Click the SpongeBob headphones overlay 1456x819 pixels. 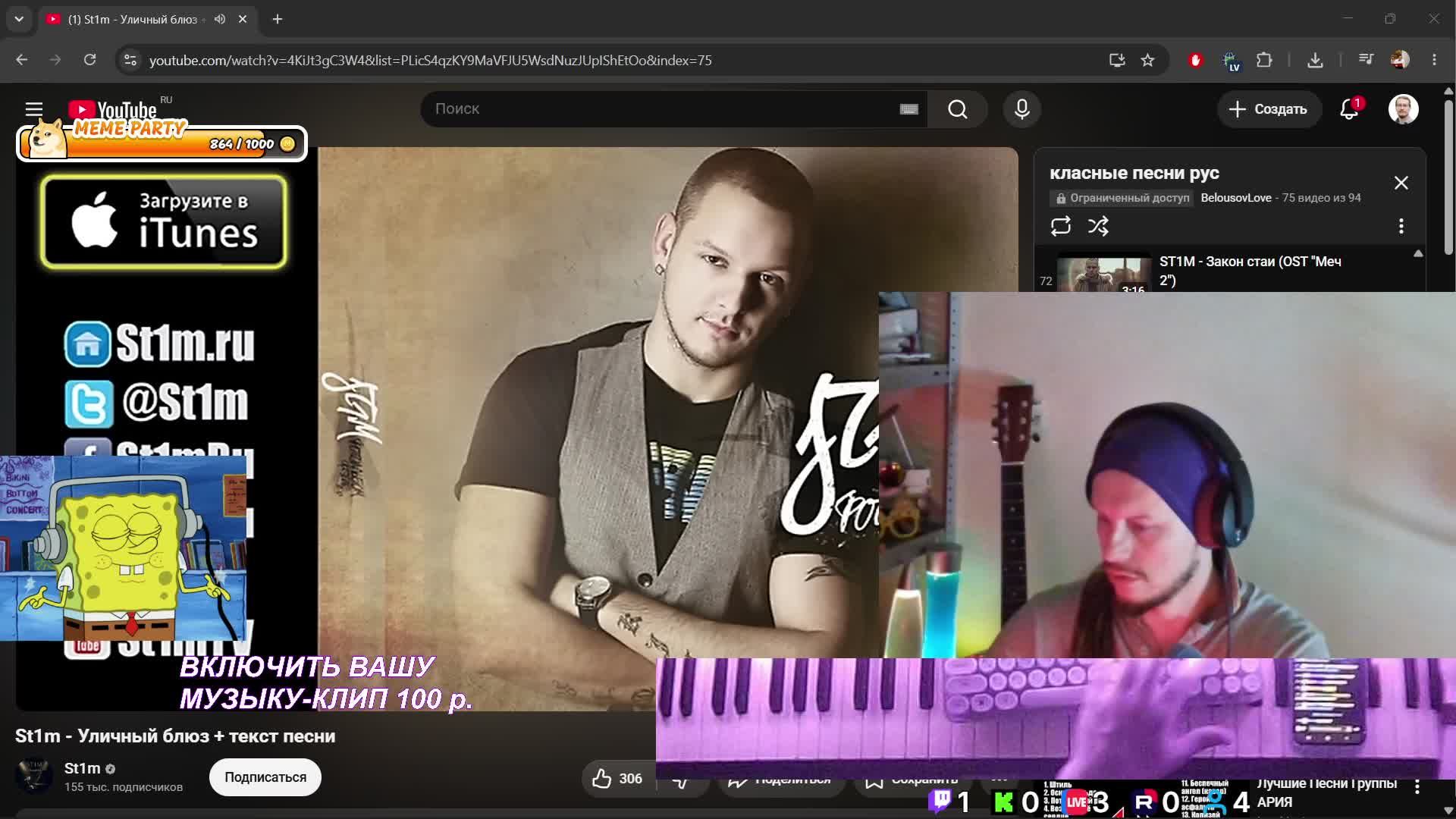click(x=123, y=548)
